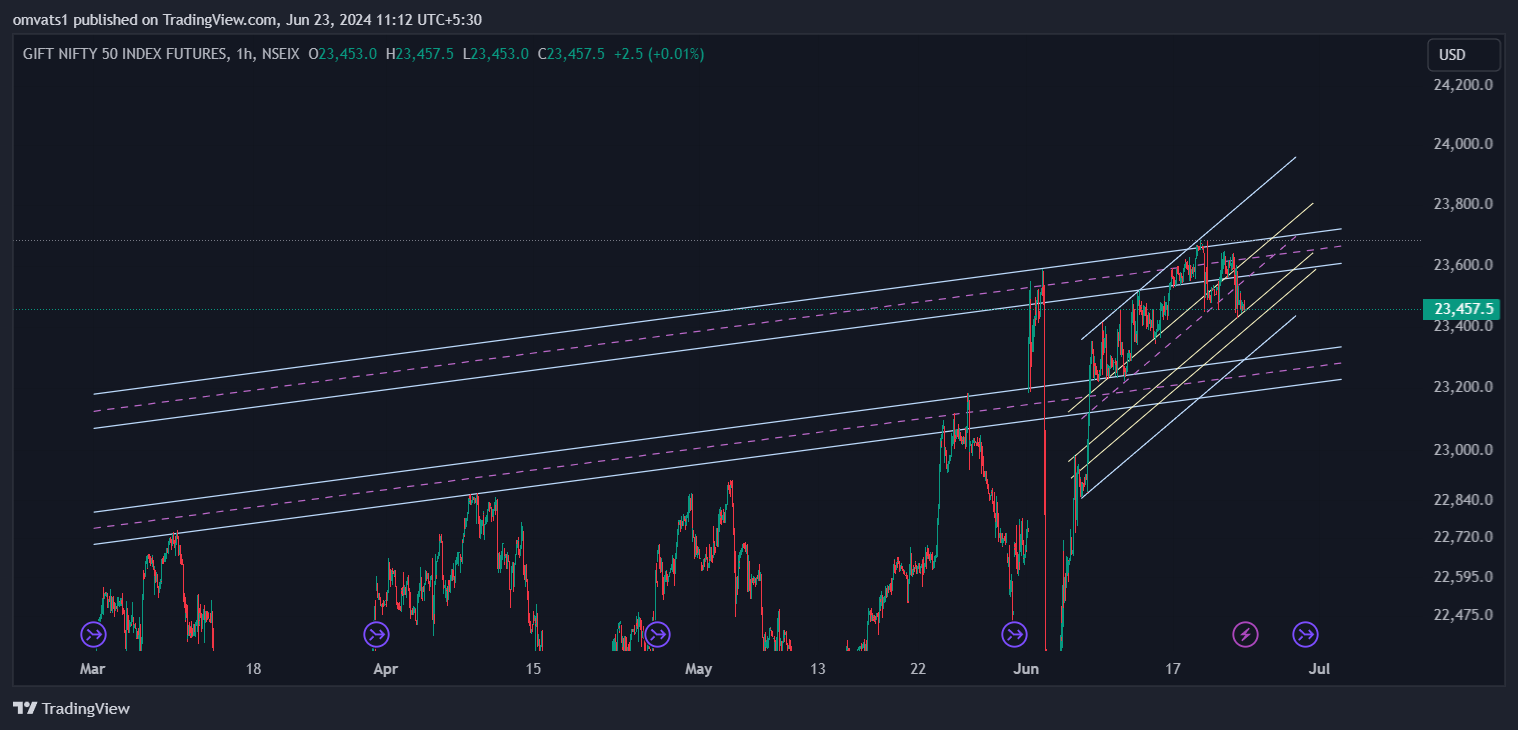Screen dimensions: 1518x730
Task: Click the 18 date label on the time axis
Action: [x=254, y=668]
